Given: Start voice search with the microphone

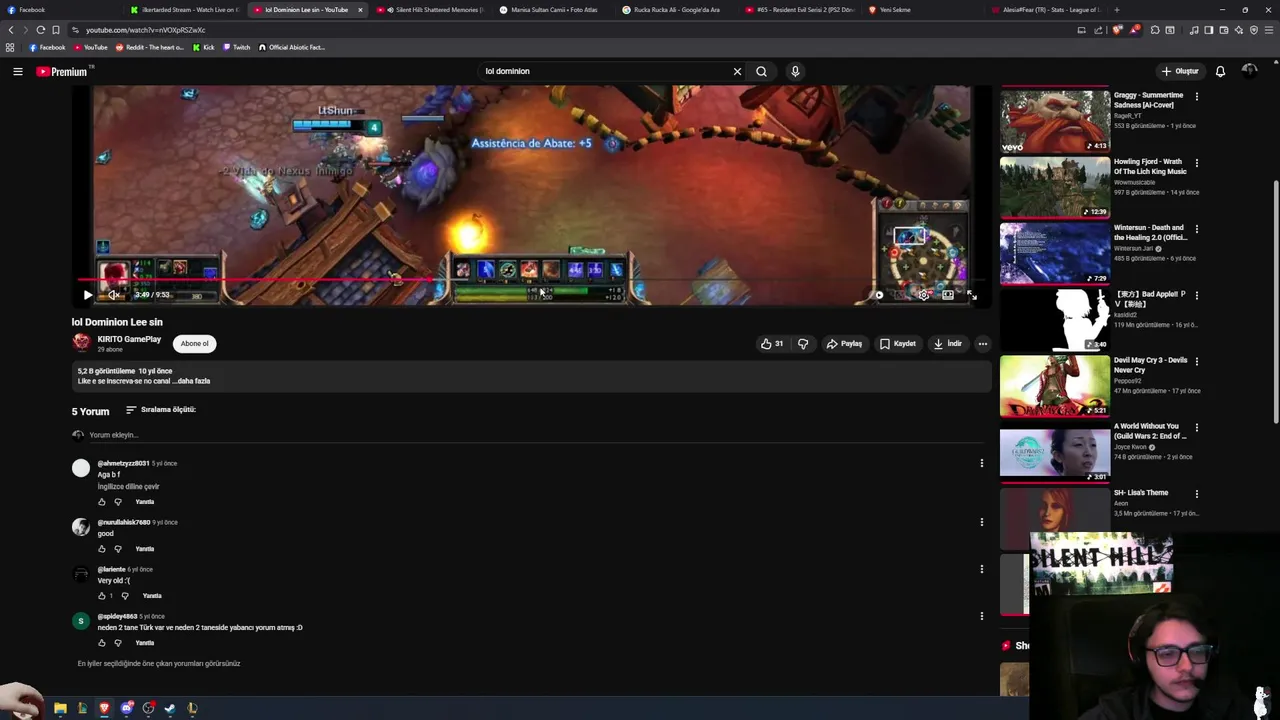Looking at the screenshot, I should [795, 71].
